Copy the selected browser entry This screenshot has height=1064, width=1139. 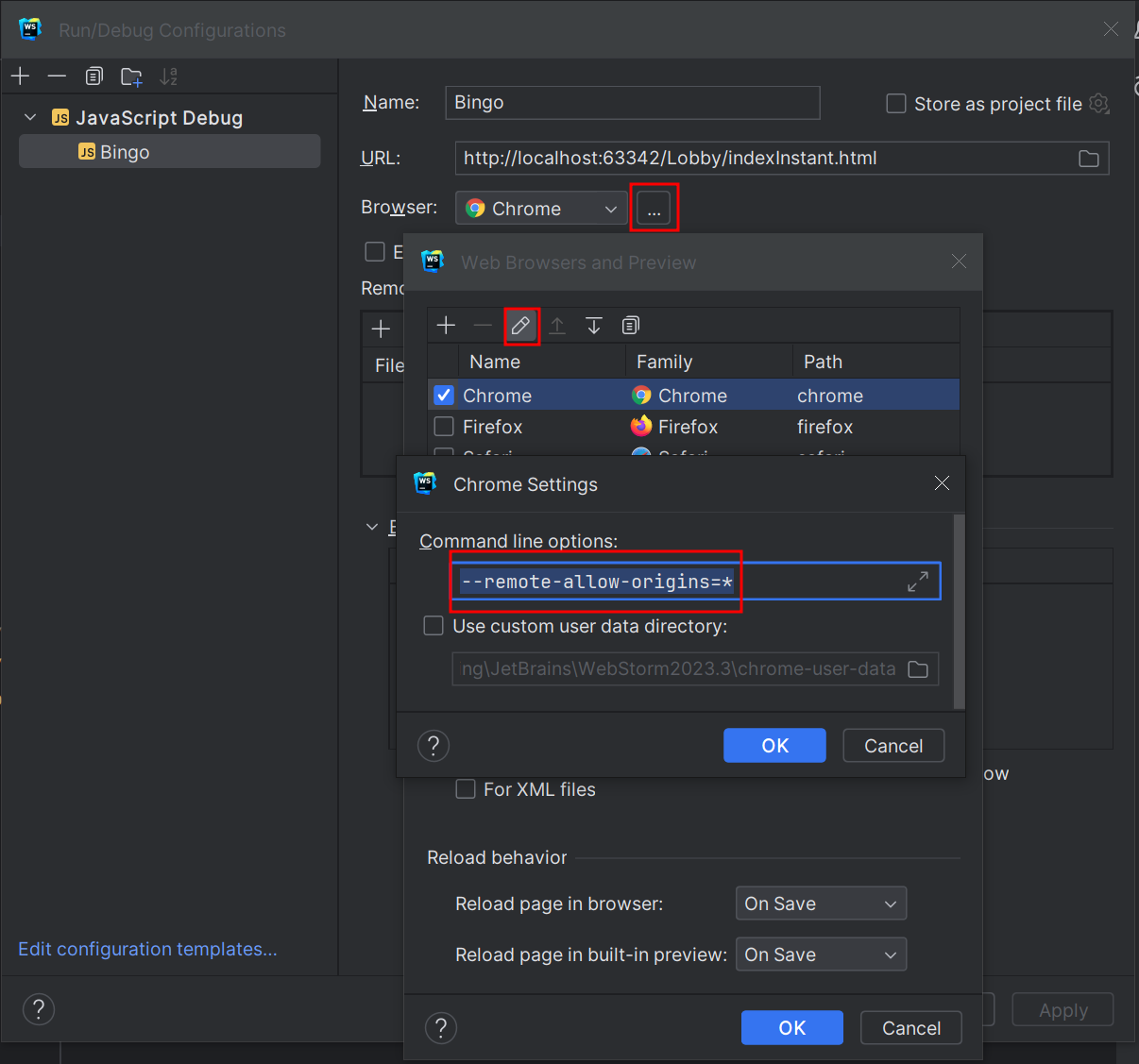pos(631,326)
